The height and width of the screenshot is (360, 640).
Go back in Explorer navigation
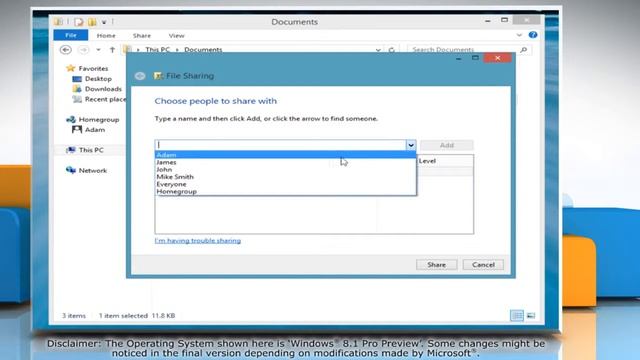tap(65, 50)
